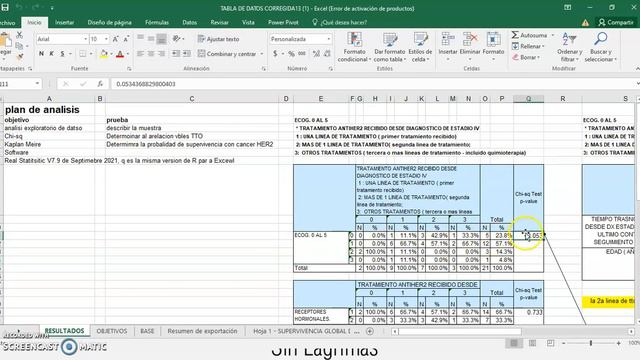Click Decrease indent icon
The image size is (640, 360).
tap(176, 54)
